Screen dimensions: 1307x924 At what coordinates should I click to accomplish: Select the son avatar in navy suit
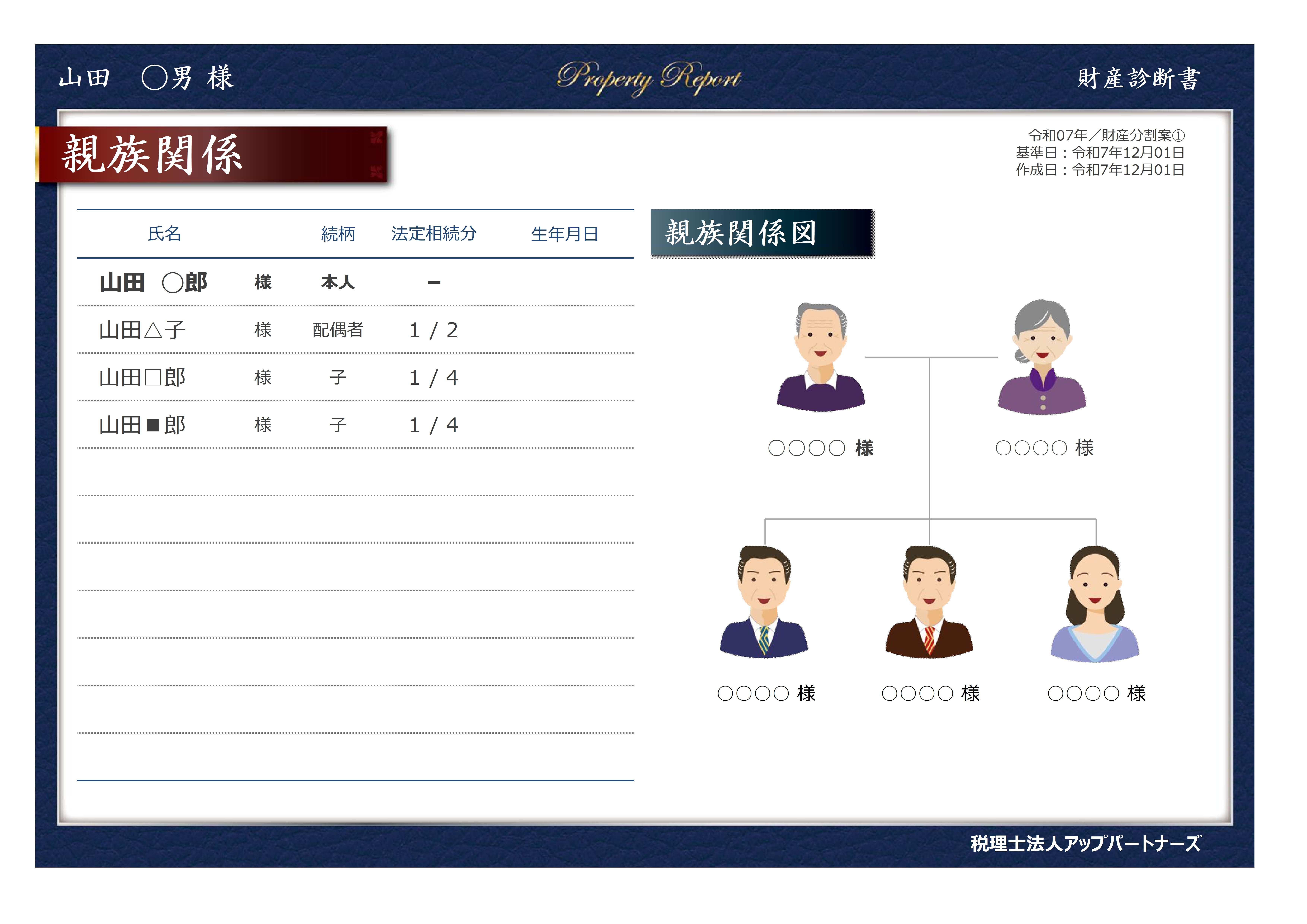(764, 602)
